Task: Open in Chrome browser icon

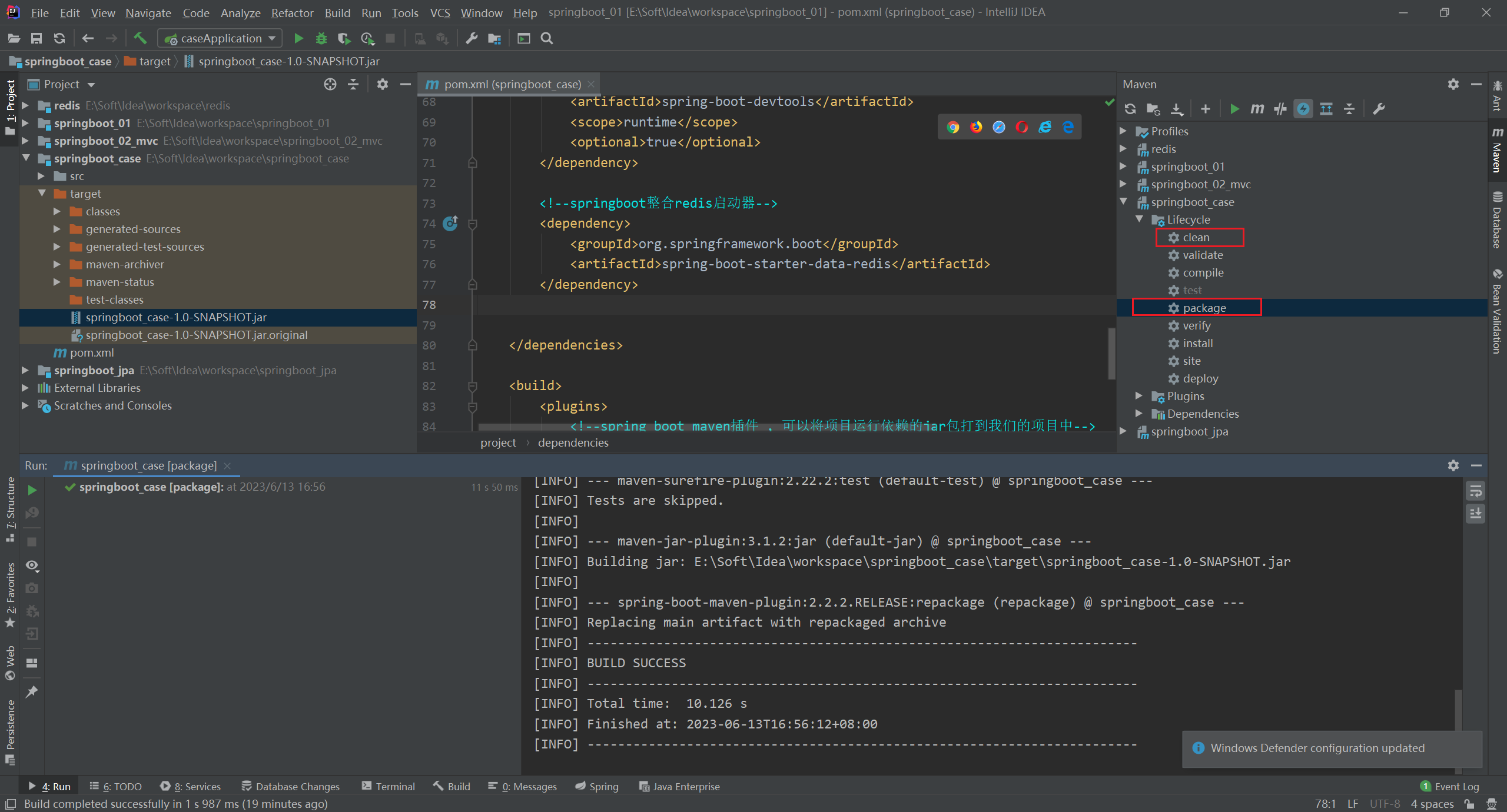Action: [x=953, y=127]
